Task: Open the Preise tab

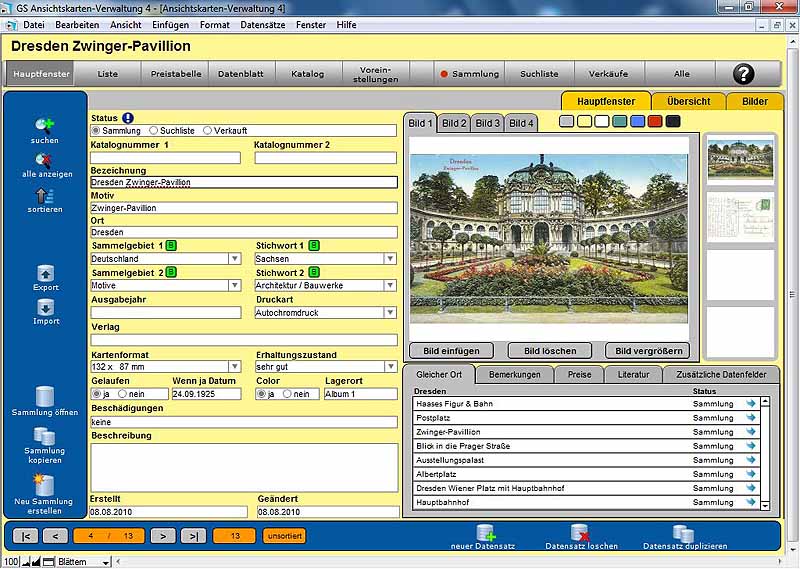Action: 580,375
